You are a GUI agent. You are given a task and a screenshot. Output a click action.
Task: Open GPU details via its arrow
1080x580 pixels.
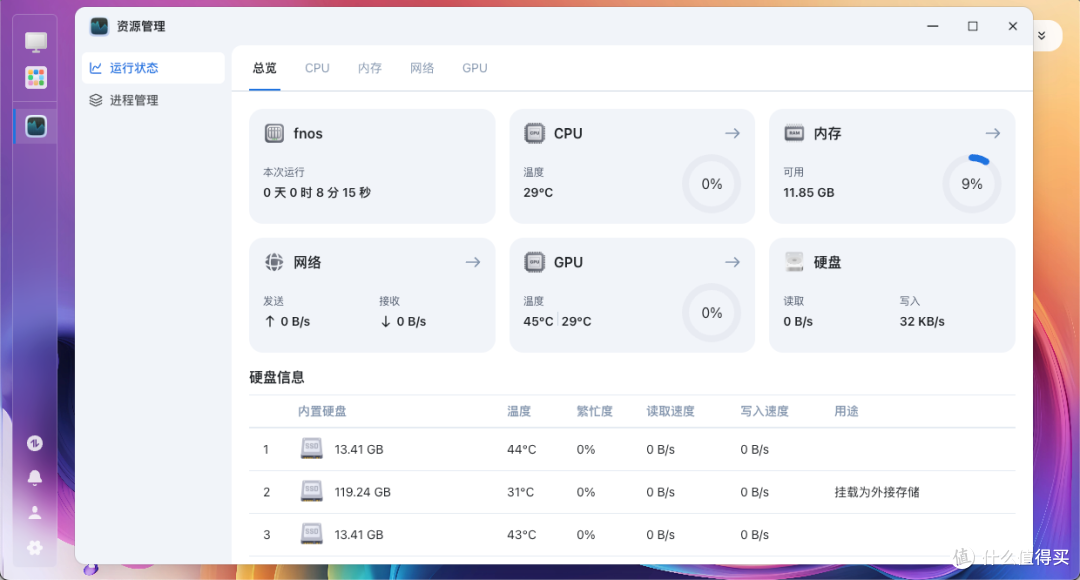tap(732, 262)
